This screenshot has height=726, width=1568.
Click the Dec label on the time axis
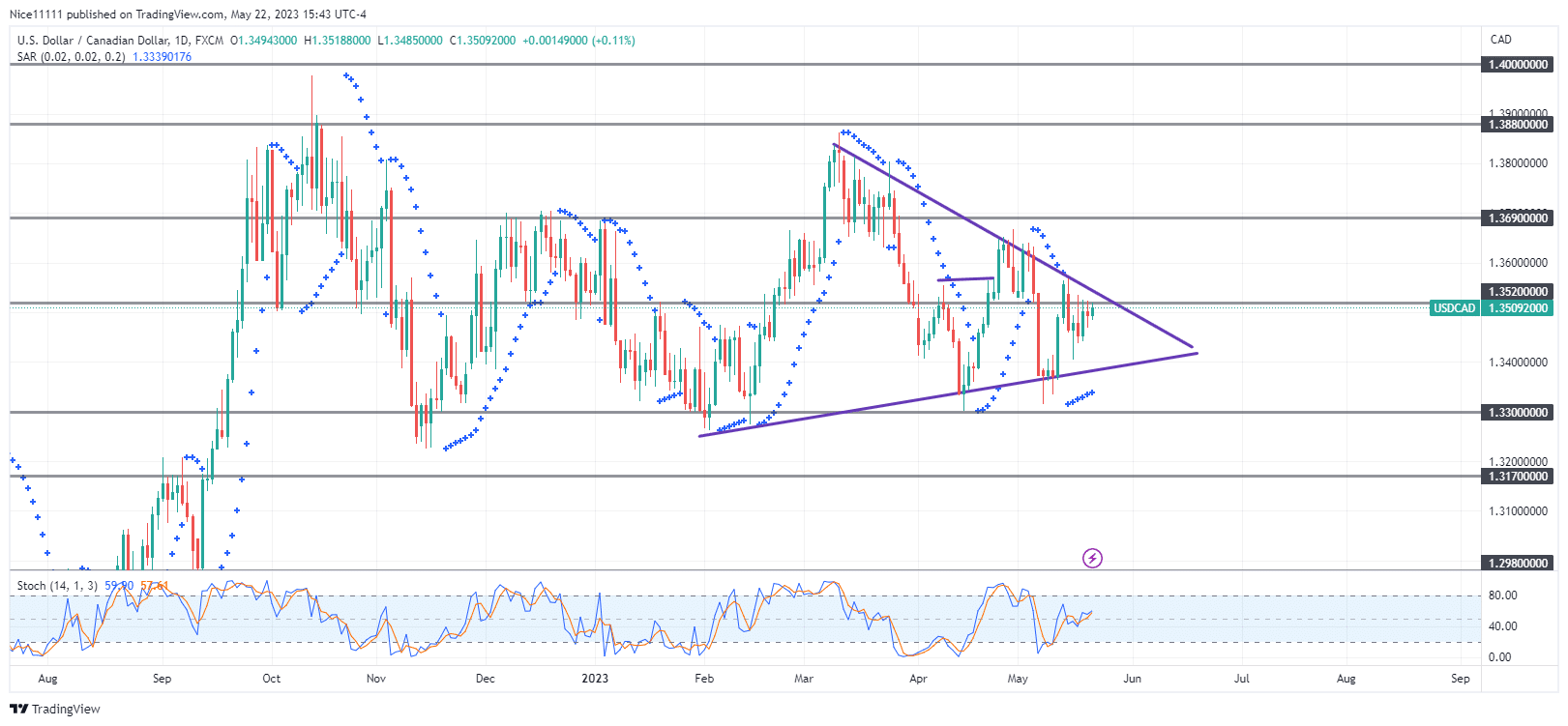[486, 679]
